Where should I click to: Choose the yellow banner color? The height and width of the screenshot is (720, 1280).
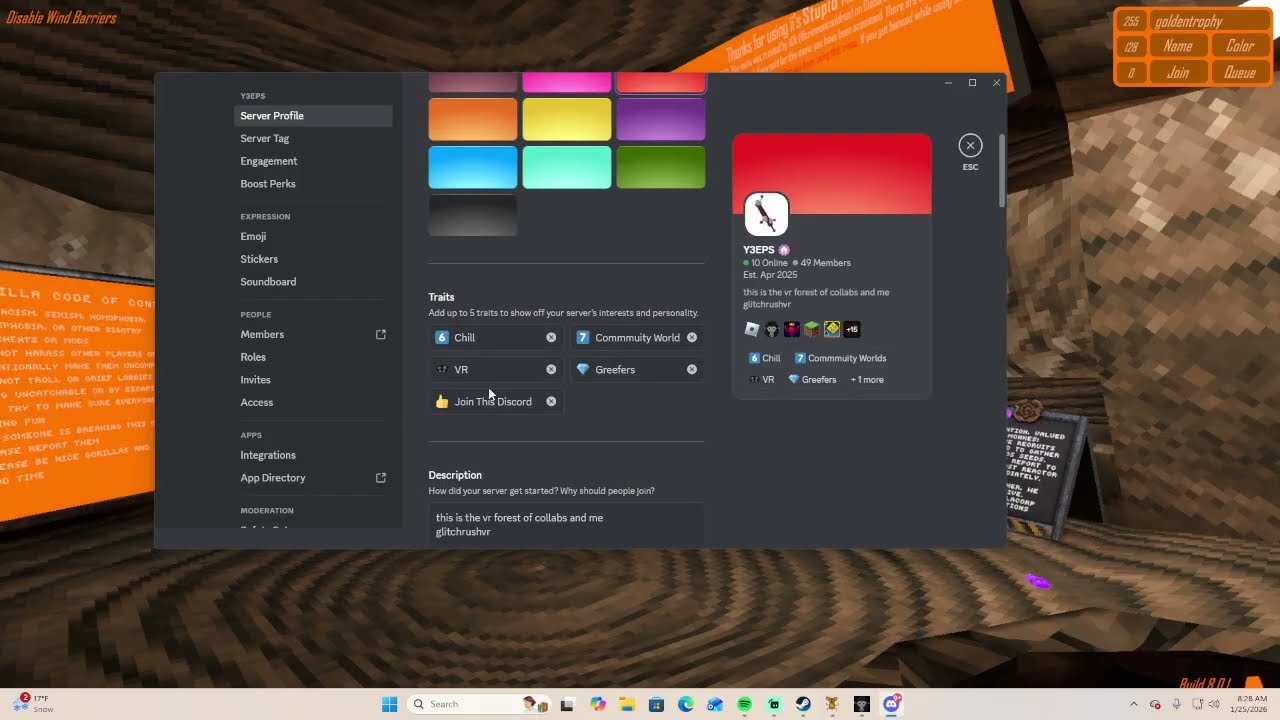pos(567,119)
